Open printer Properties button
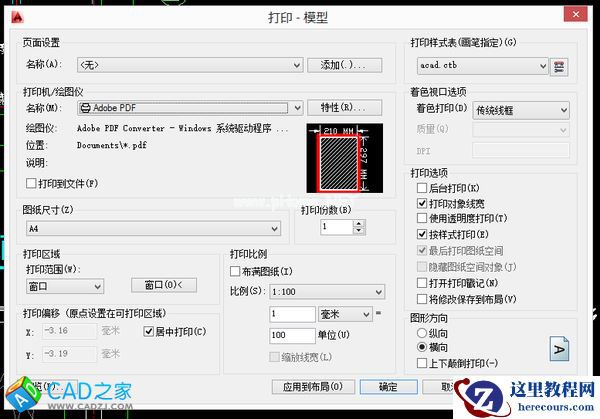This screenshot has height=419, width=600. click(344, 108)
